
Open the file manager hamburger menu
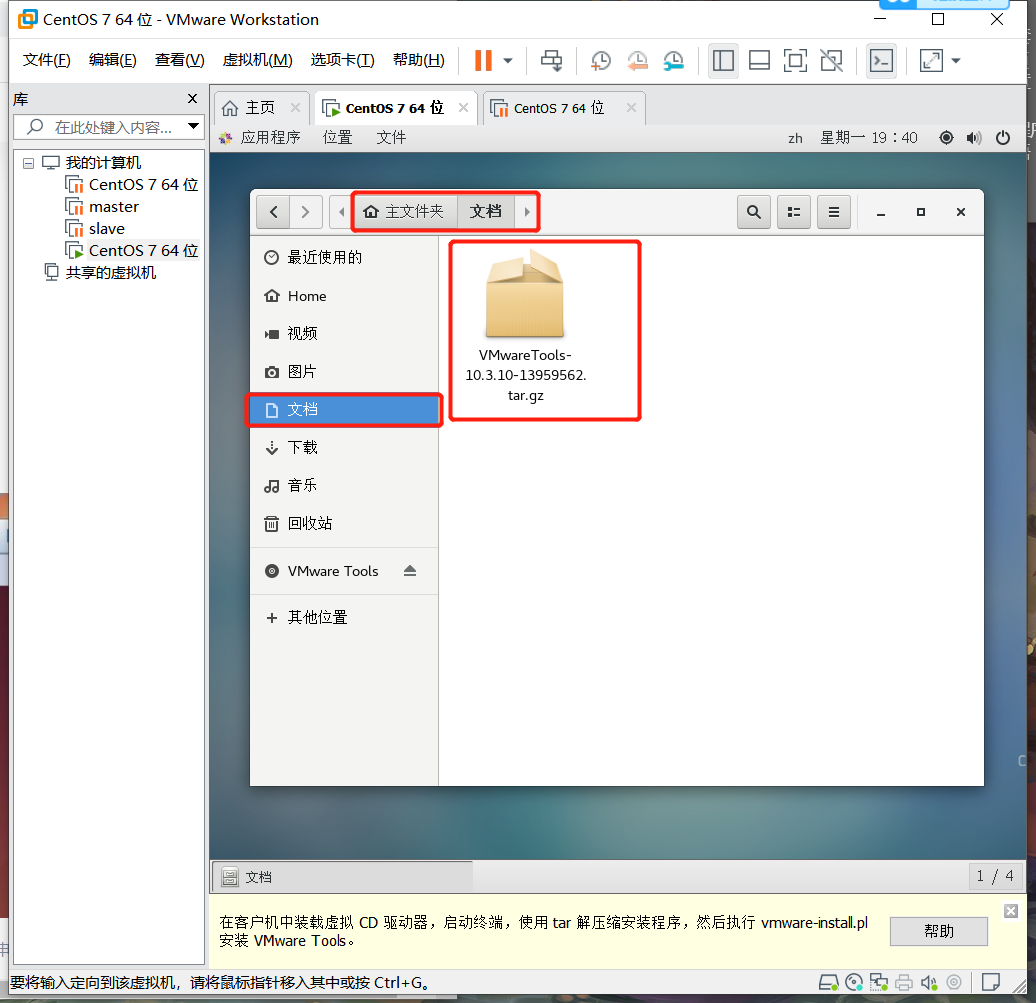point(834,212)
